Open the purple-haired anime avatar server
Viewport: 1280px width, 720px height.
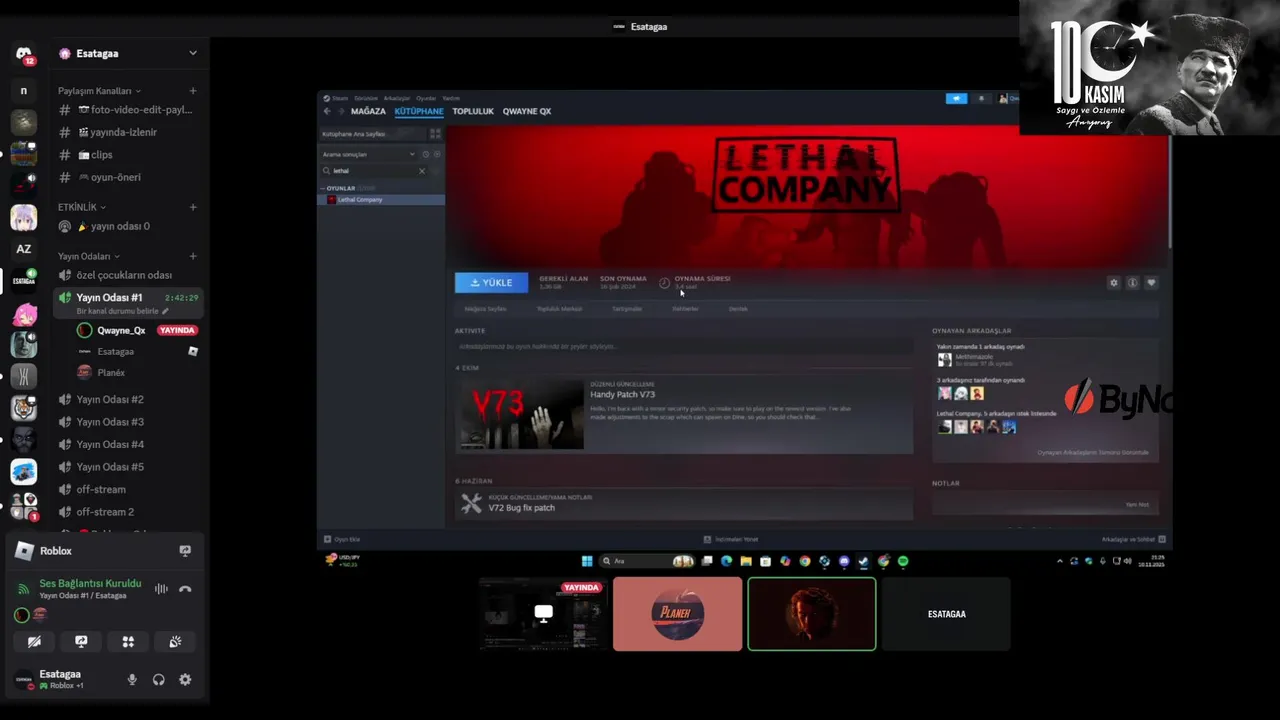tap(24, 217)
